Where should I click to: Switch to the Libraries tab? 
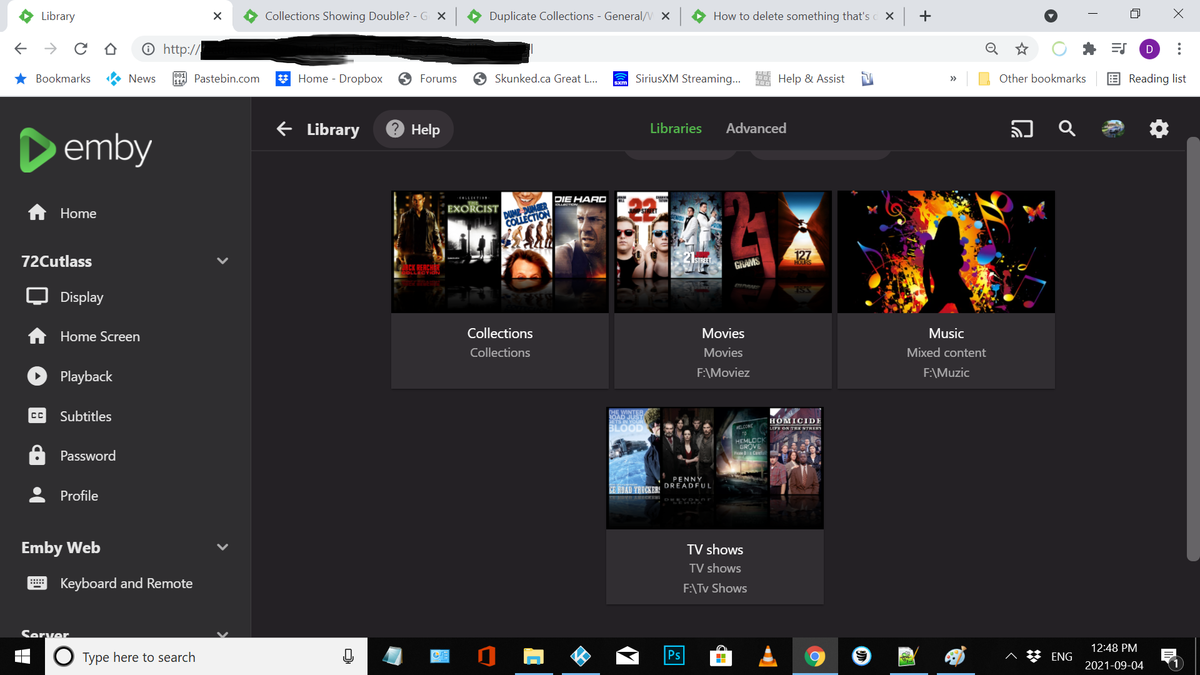click(676, 128)
